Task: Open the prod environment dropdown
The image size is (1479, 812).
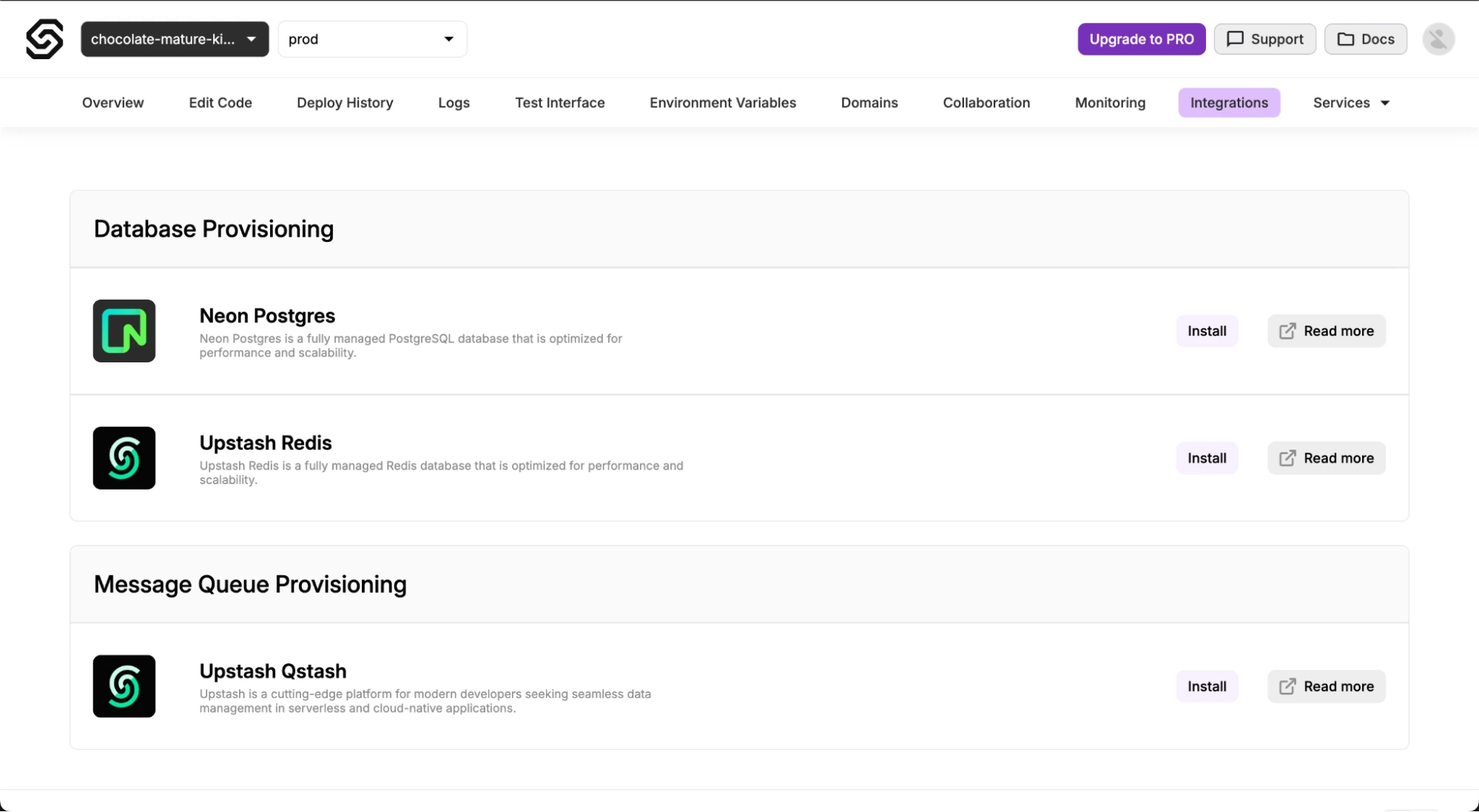Action: (372, 39)
